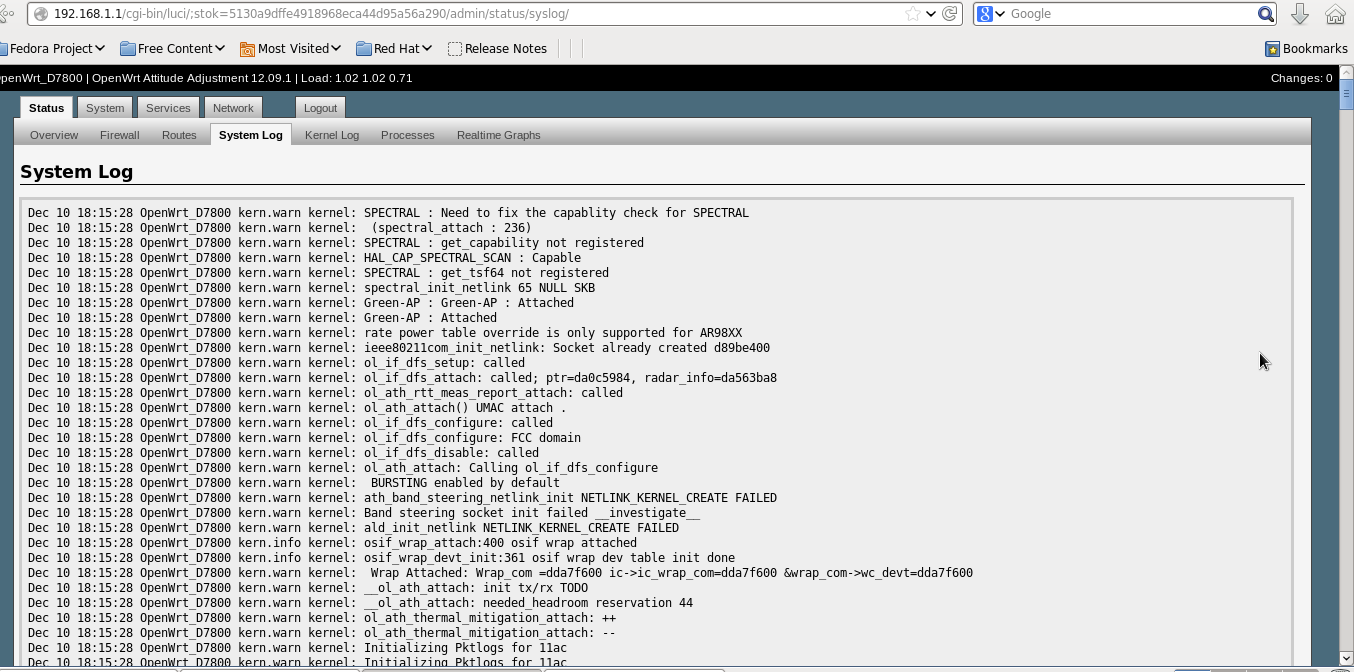1354x672 pixels.
Task: Open the Release Notes bookmark
Action: pyautogui.click(x=497, y=48)
